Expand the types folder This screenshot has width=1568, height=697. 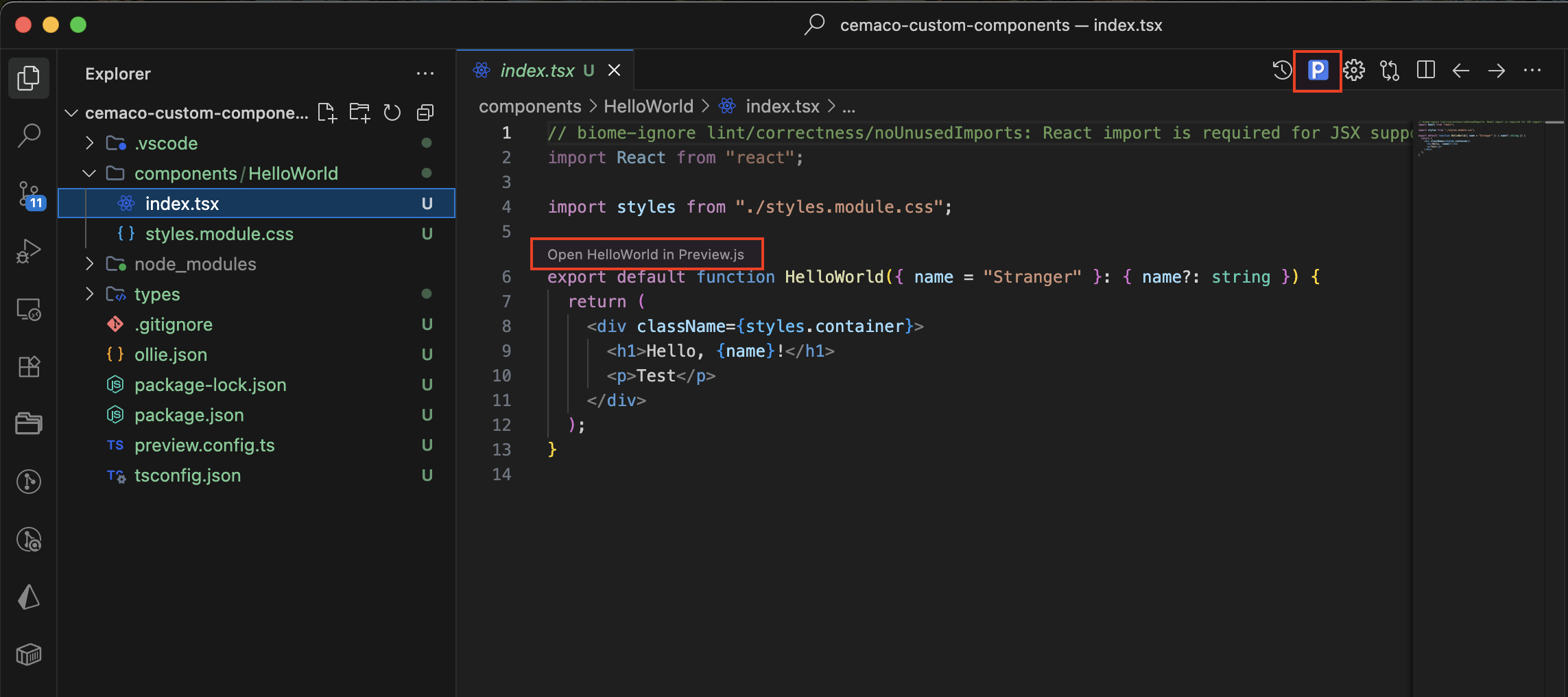[x=89, y=294]
